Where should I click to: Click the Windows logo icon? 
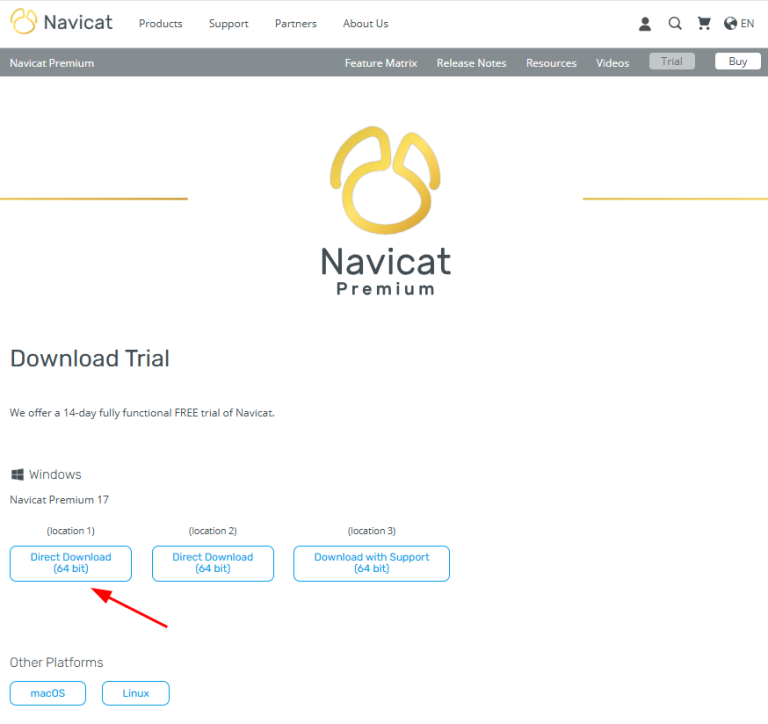[17, 475]
